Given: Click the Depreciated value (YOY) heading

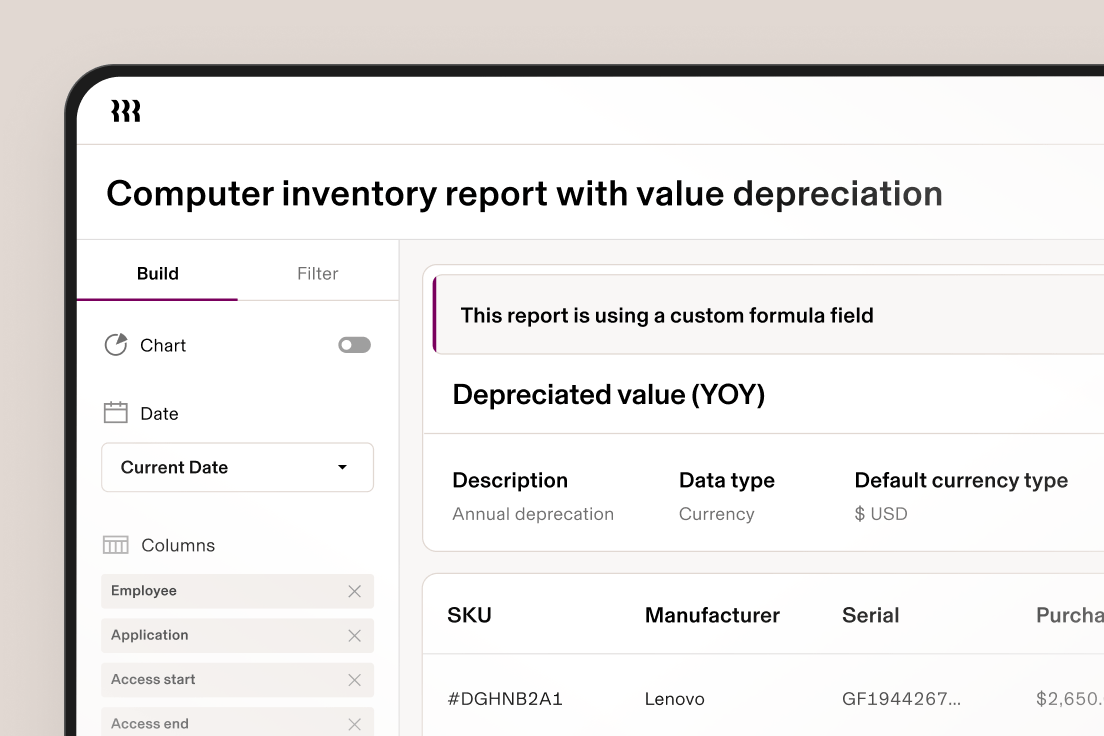Looking at the screenshot, I should point(609,395).
